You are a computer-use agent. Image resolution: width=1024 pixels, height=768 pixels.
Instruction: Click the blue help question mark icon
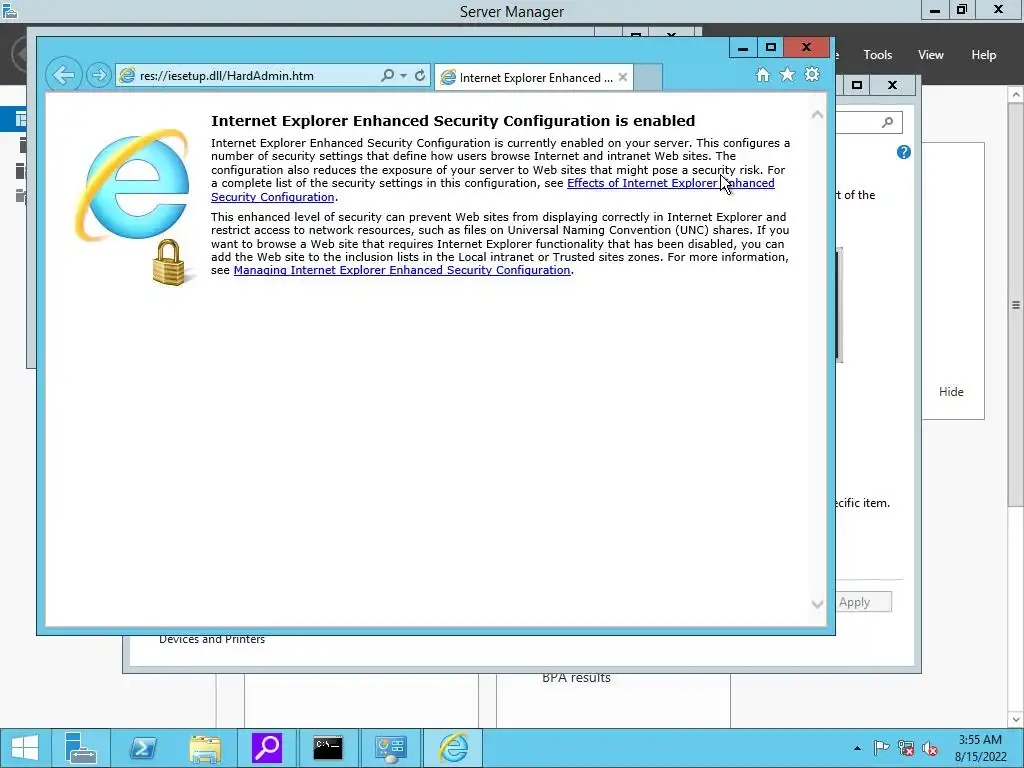(904, 152)
